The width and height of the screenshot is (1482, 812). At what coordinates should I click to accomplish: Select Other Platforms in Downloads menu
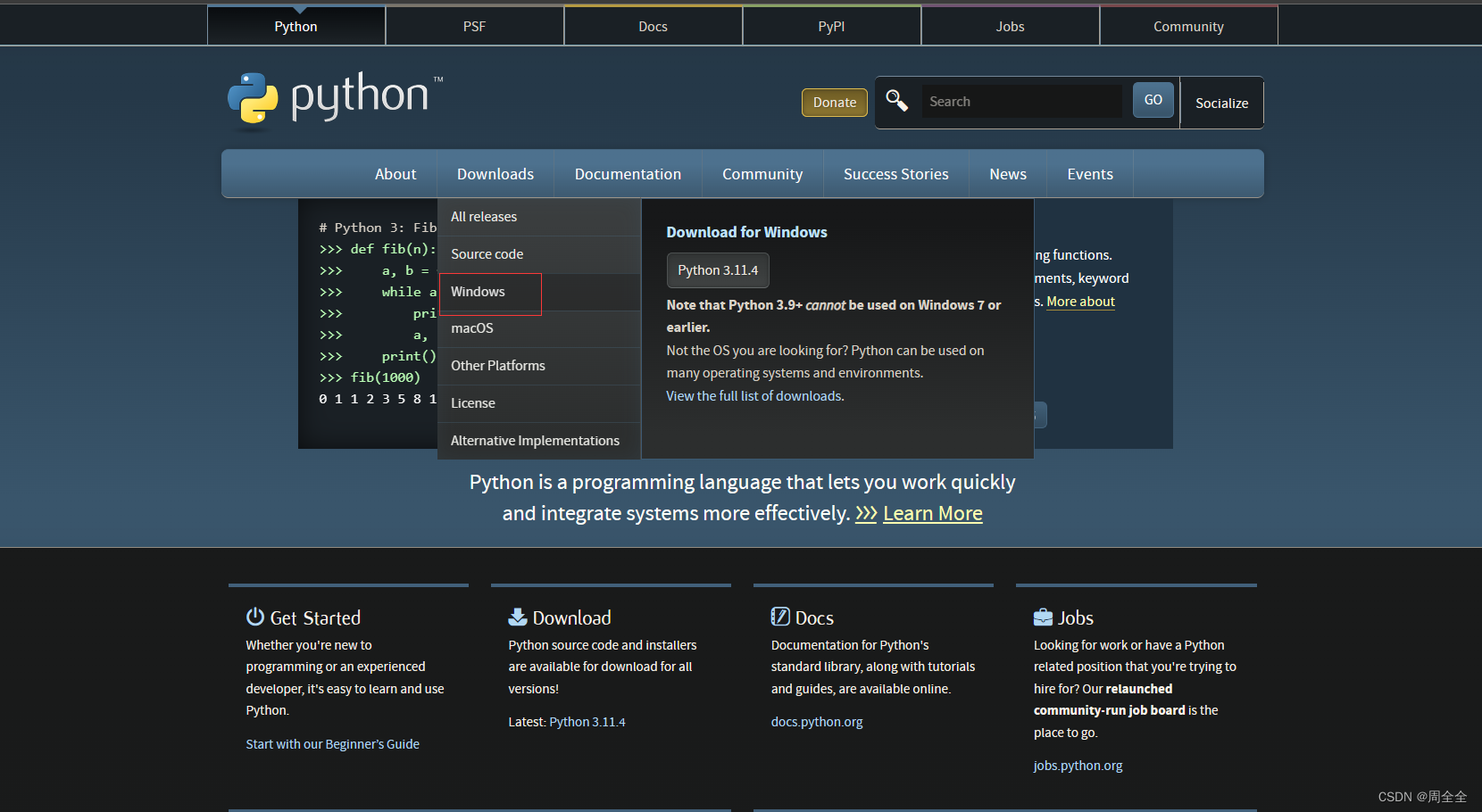539,366
